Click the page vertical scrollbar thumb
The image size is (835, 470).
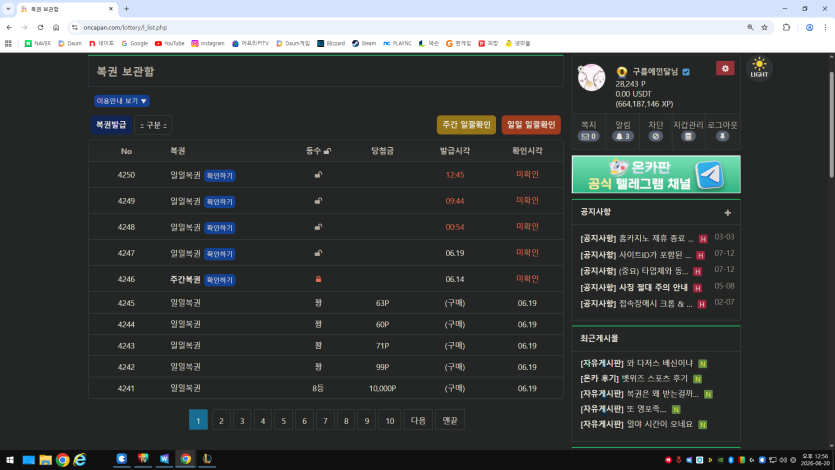coord(831,123)
